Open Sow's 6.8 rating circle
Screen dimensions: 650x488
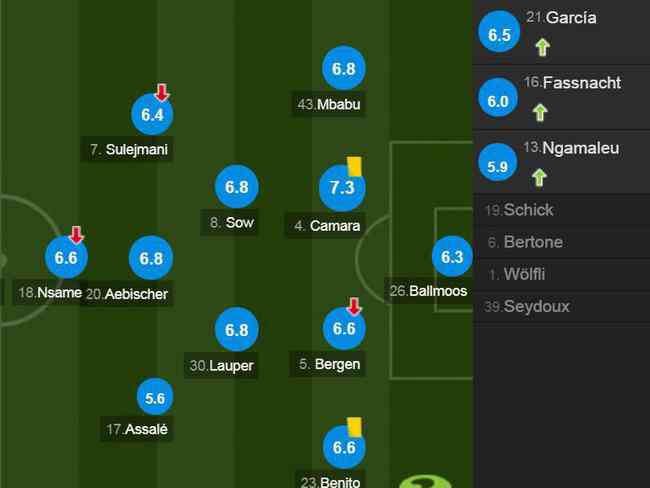(x=237, y=187)
